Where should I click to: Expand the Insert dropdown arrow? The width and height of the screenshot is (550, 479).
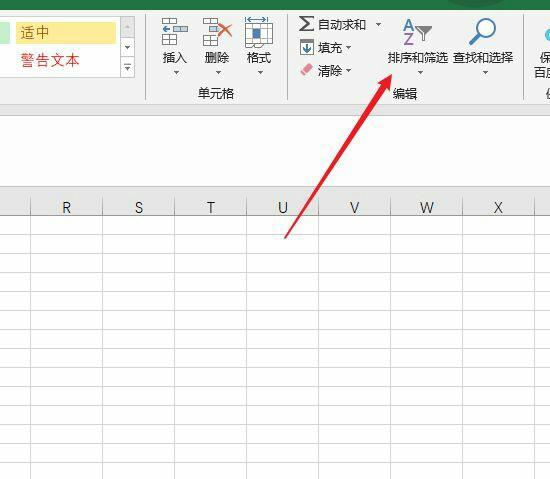pyautogui.click(x=176, y=73)
